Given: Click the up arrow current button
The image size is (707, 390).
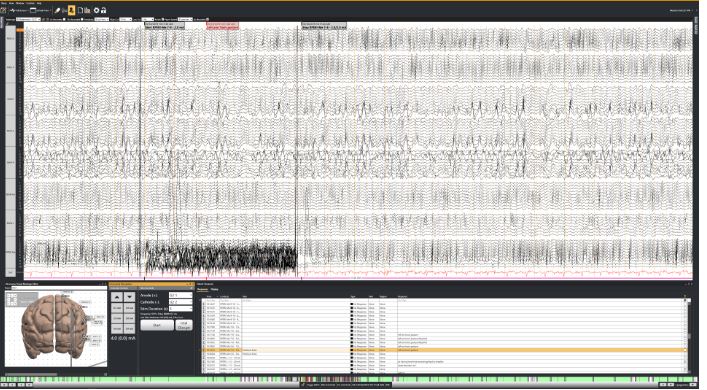Looking at the screenshot, I should (117, 297).
